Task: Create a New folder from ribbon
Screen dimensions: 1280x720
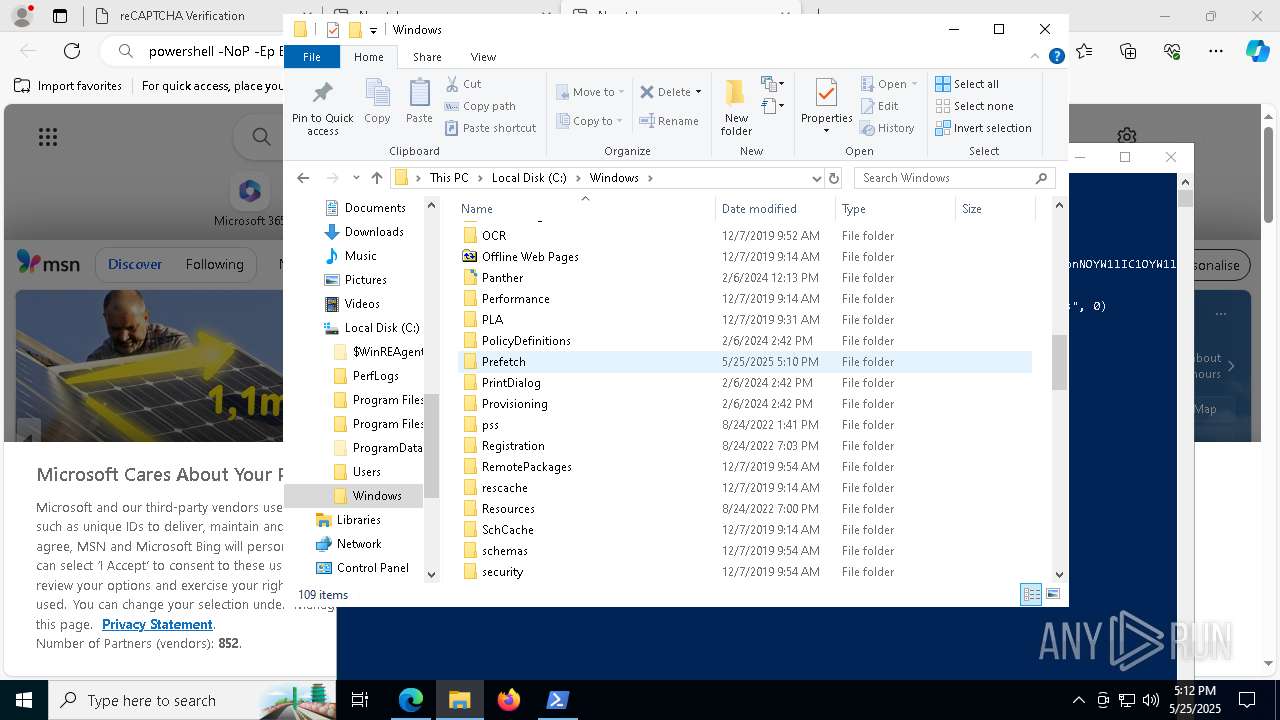Action: click(736, 108)
